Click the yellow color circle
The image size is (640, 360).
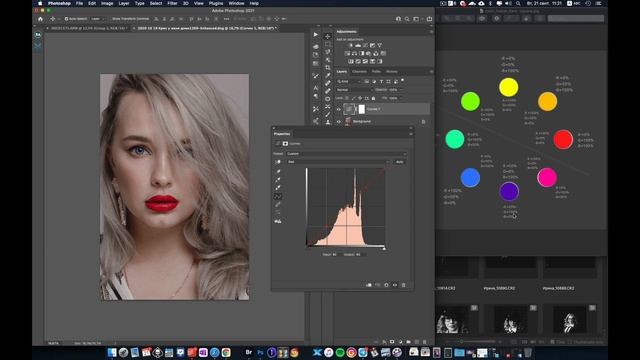click(x=509, y=88)
